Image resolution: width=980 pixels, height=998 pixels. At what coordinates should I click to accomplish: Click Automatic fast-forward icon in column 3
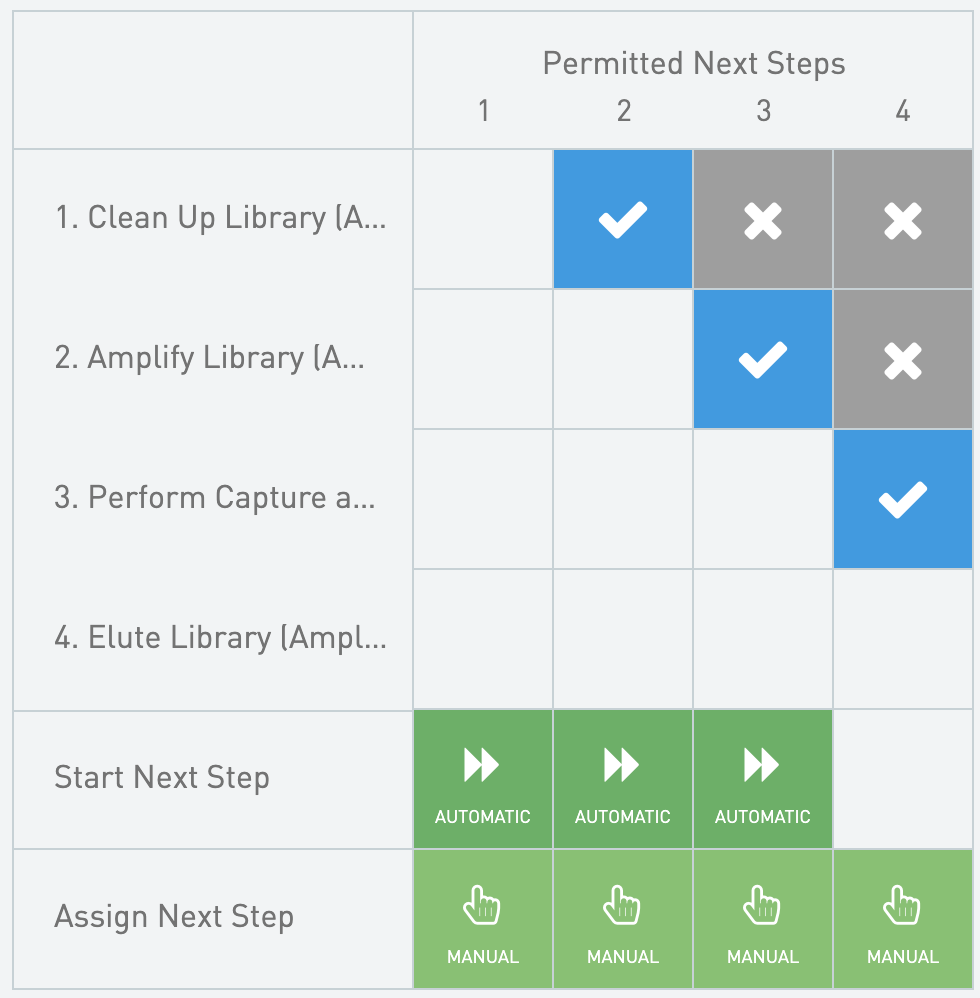(x=762, y=767)
